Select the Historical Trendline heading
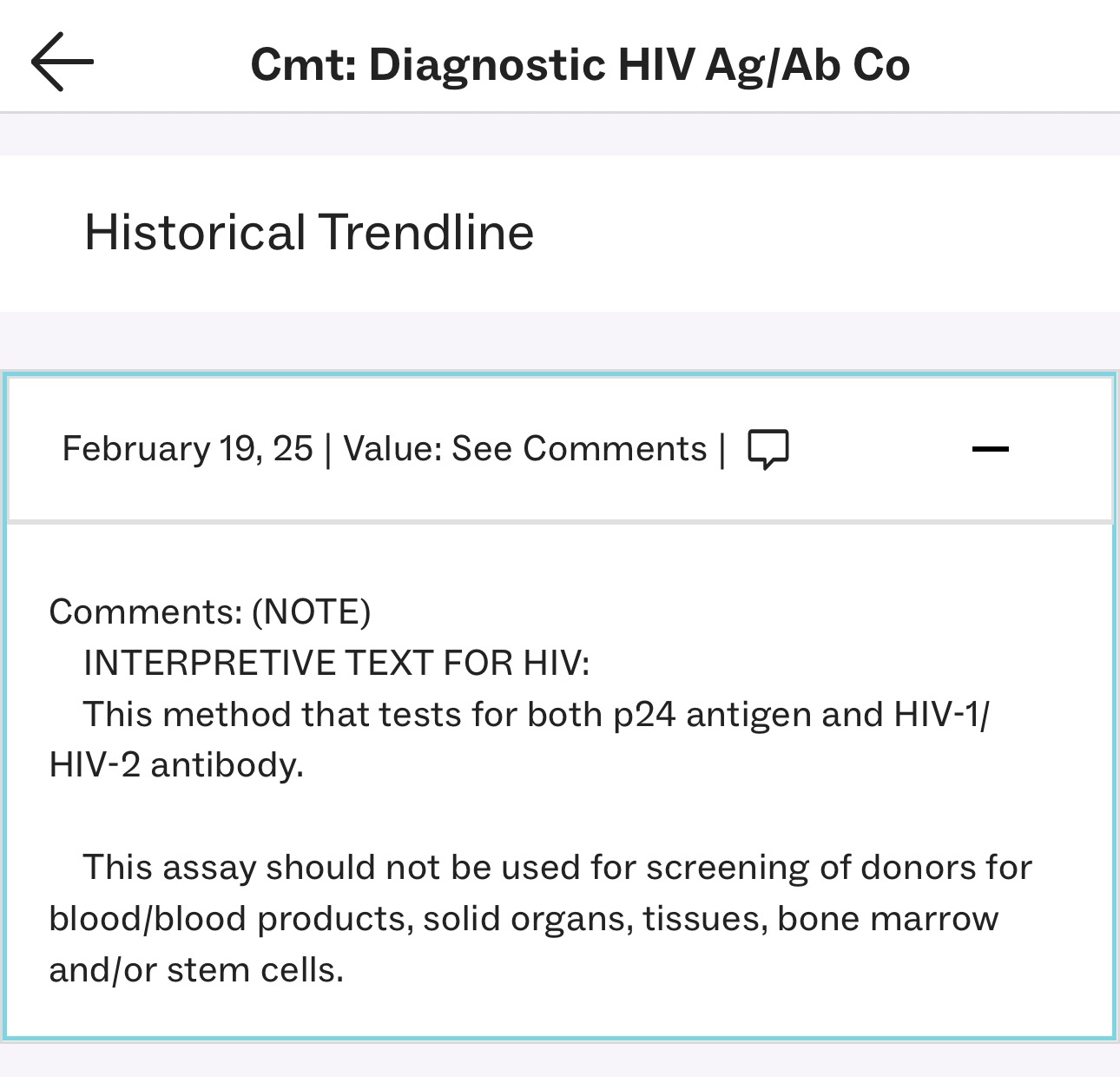The image size is (1120, 1077). point(308,232)
